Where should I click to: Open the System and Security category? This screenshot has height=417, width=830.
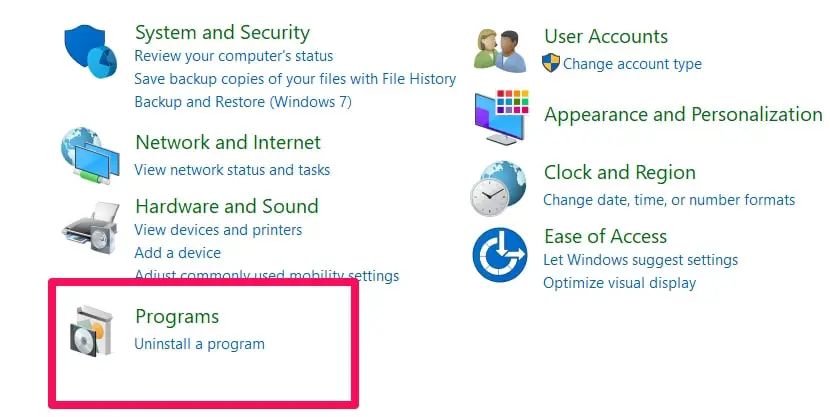coord(222,33)
